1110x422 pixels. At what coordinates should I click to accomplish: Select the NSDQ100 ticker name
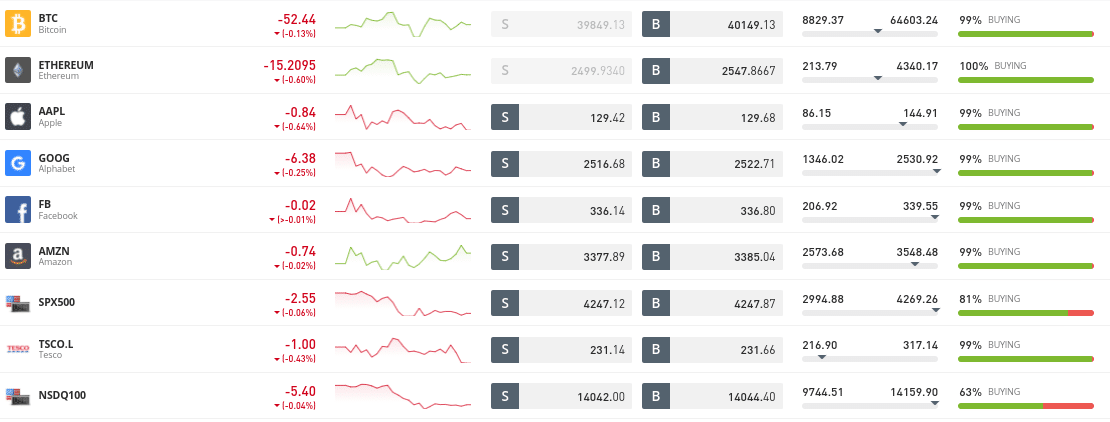coord(62,395)
